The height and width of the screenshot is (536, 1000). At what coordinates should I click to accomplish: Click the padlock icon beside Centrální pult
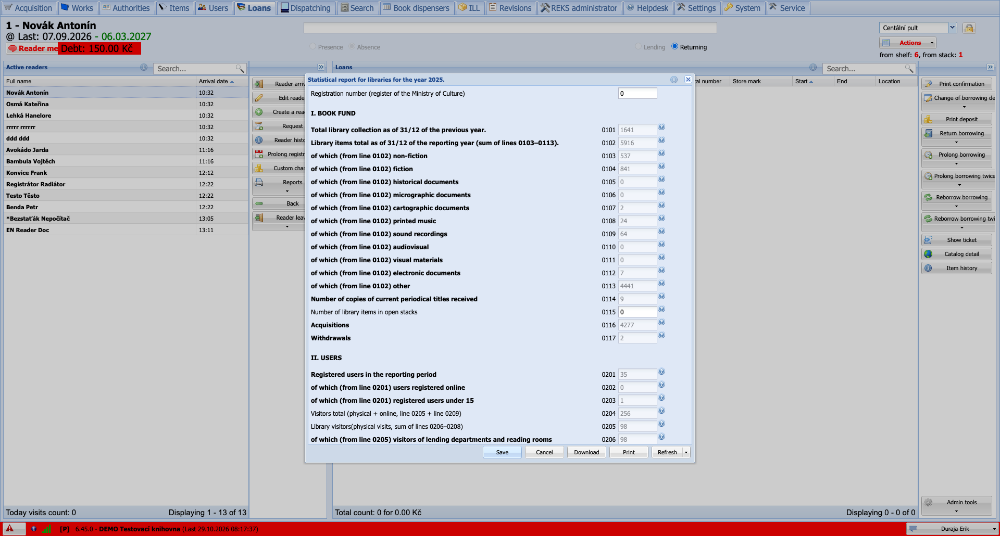[x=969, y=28]
